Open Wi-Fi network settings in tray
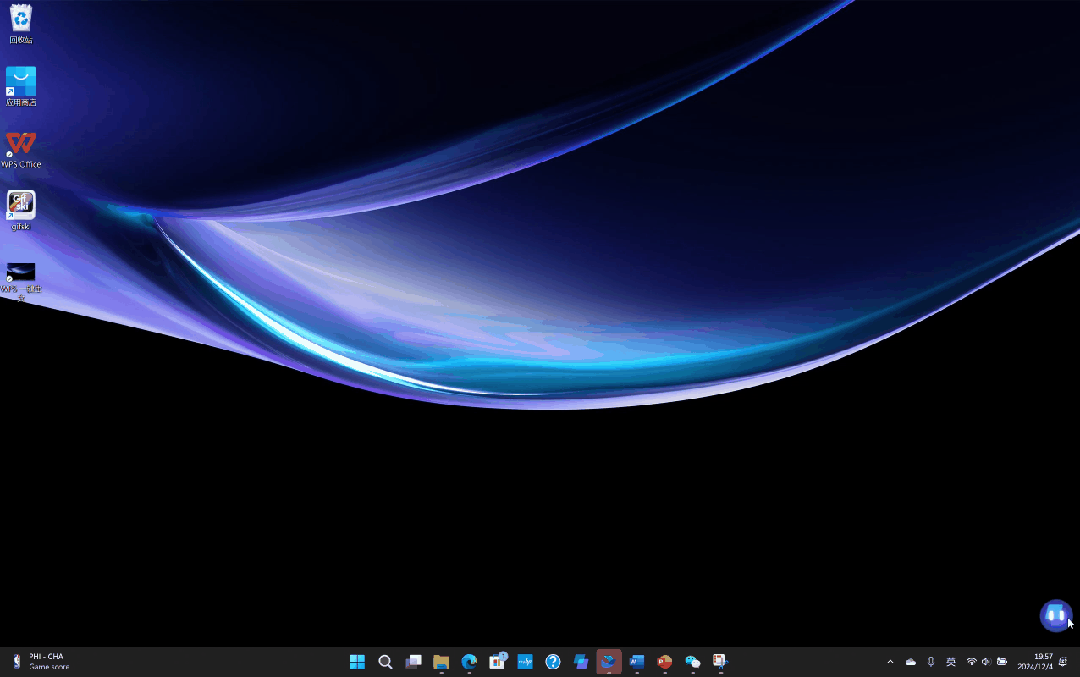The height and width of the screenshot is (677, 1080). coord(971,662)
